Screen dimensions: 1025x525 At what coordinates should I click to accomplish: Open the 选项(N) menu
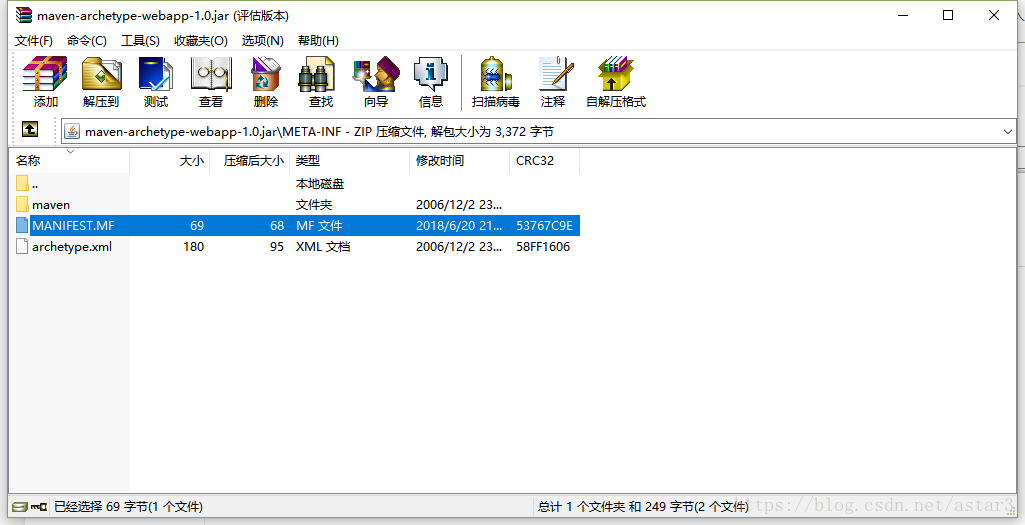tap(263, 41)
